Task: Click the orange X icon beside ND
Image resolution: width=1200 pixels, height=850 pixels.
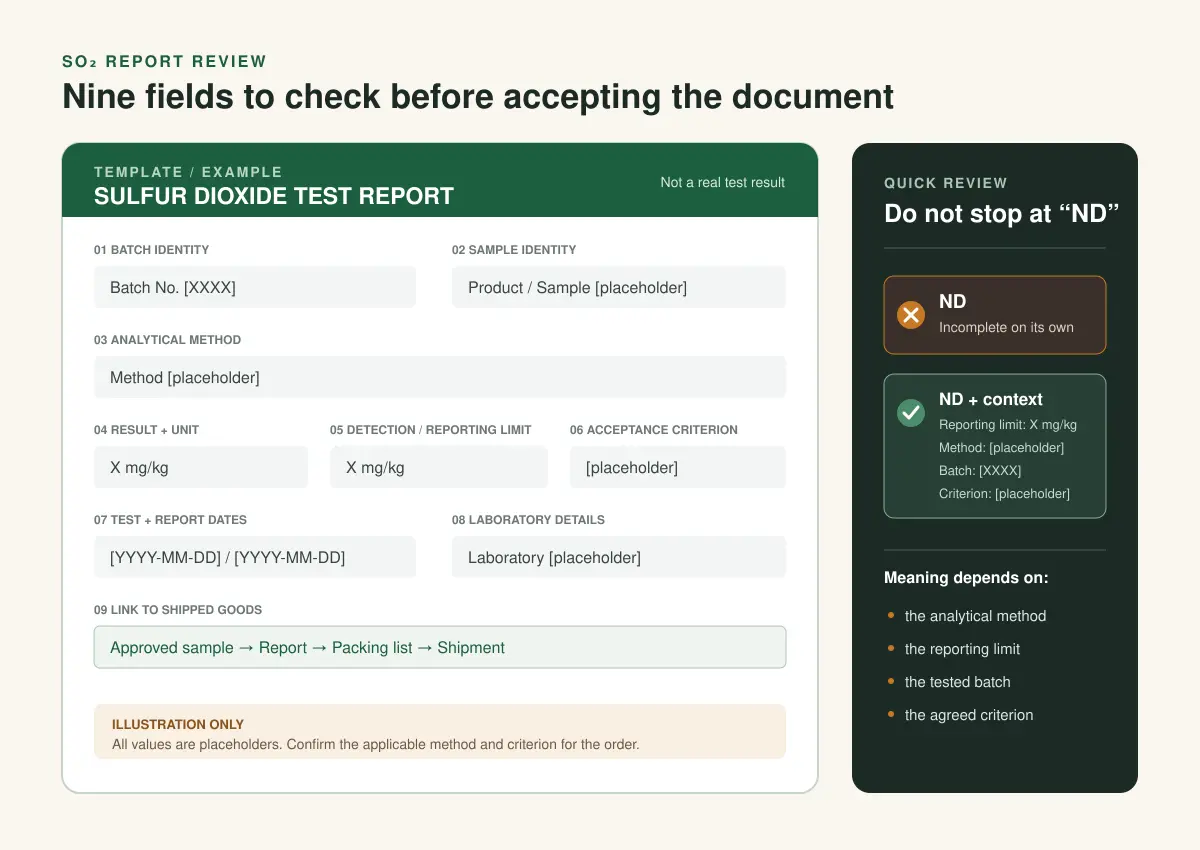Action: click(910, 315)
